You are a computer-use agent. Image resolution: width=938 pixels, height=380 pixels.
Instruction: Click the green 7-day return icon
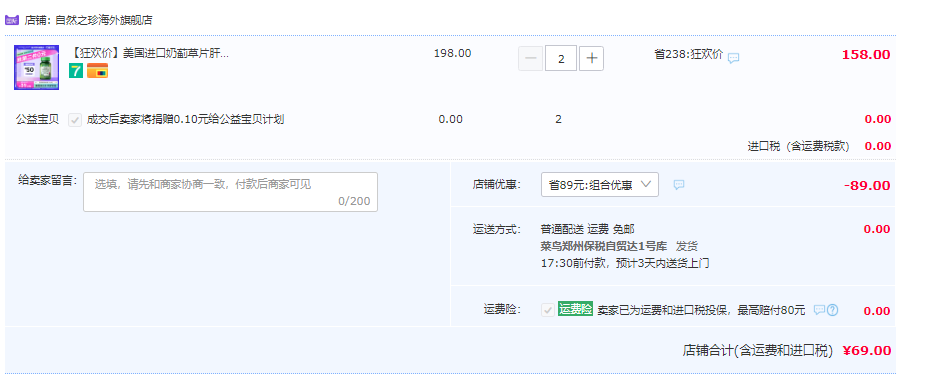pyautogui.click(x=75, y=71)
